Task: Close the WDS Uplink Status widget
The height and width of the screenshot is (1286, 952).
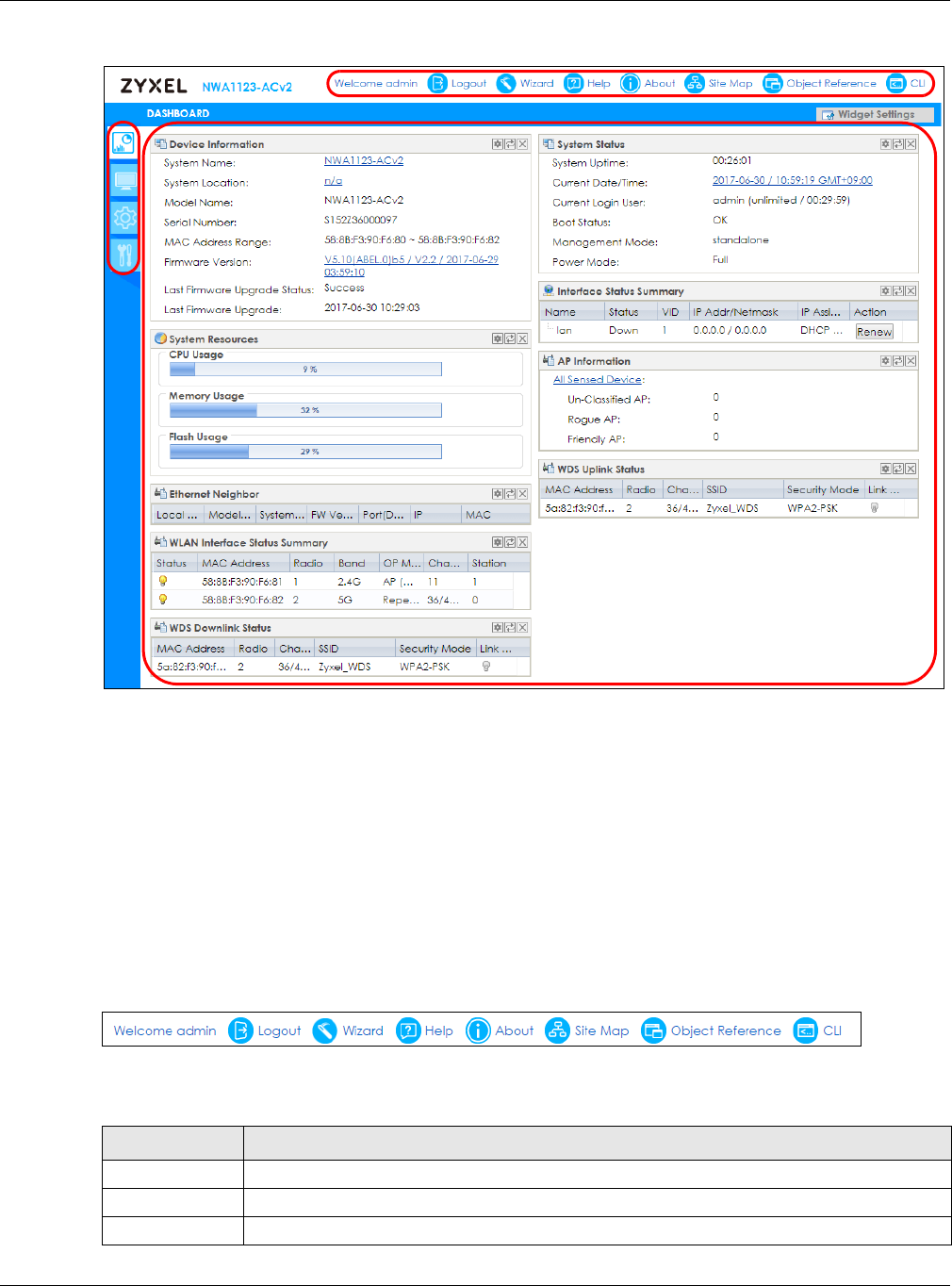Action: click(911, 469)
